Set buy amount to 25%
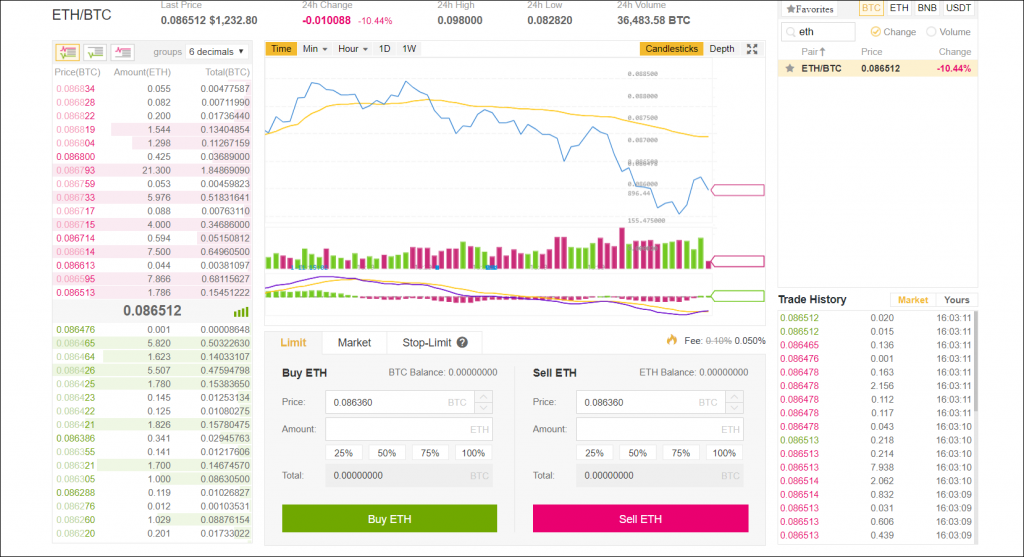The height and width of the screenshot is (557, 1024). (344, 453)
